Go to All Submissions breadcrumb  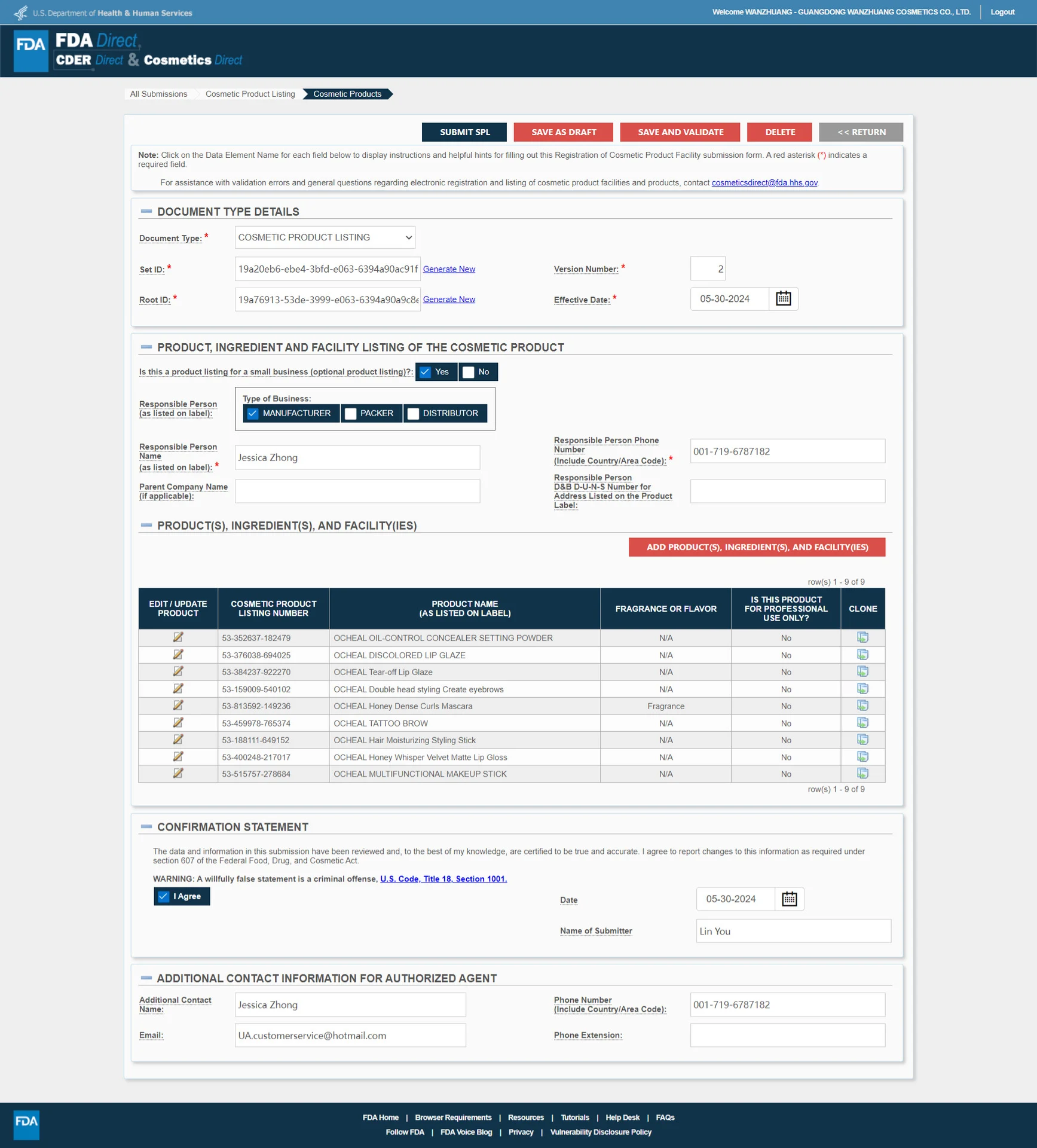click(159, 94)
